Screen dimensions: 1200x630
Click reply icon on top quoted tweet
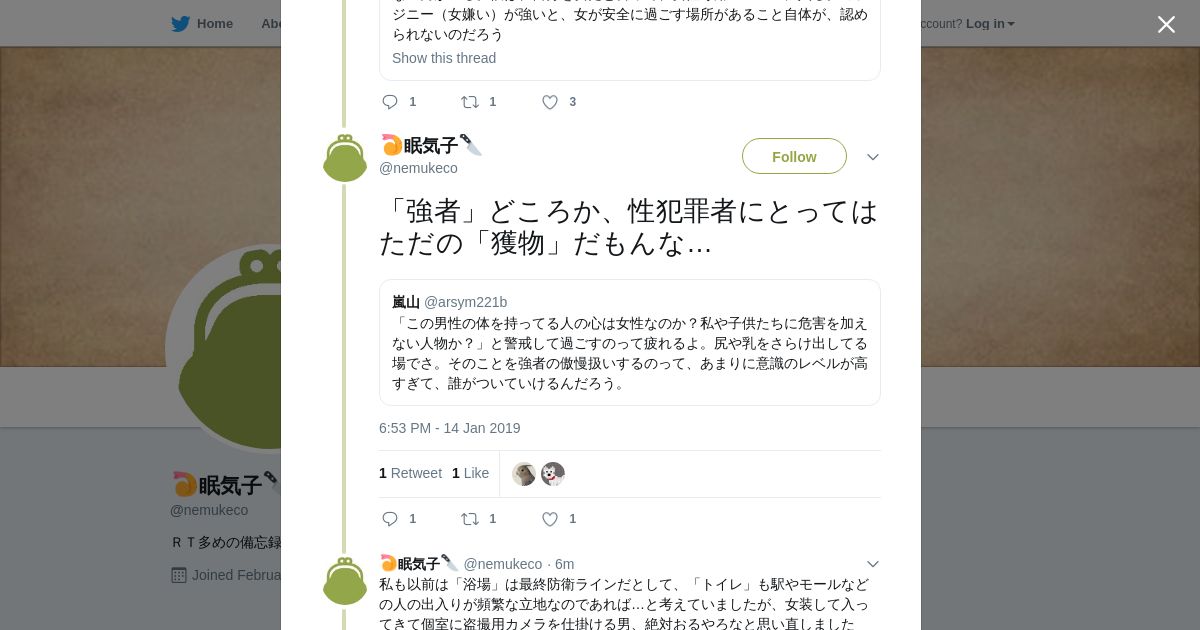[391, 102]
